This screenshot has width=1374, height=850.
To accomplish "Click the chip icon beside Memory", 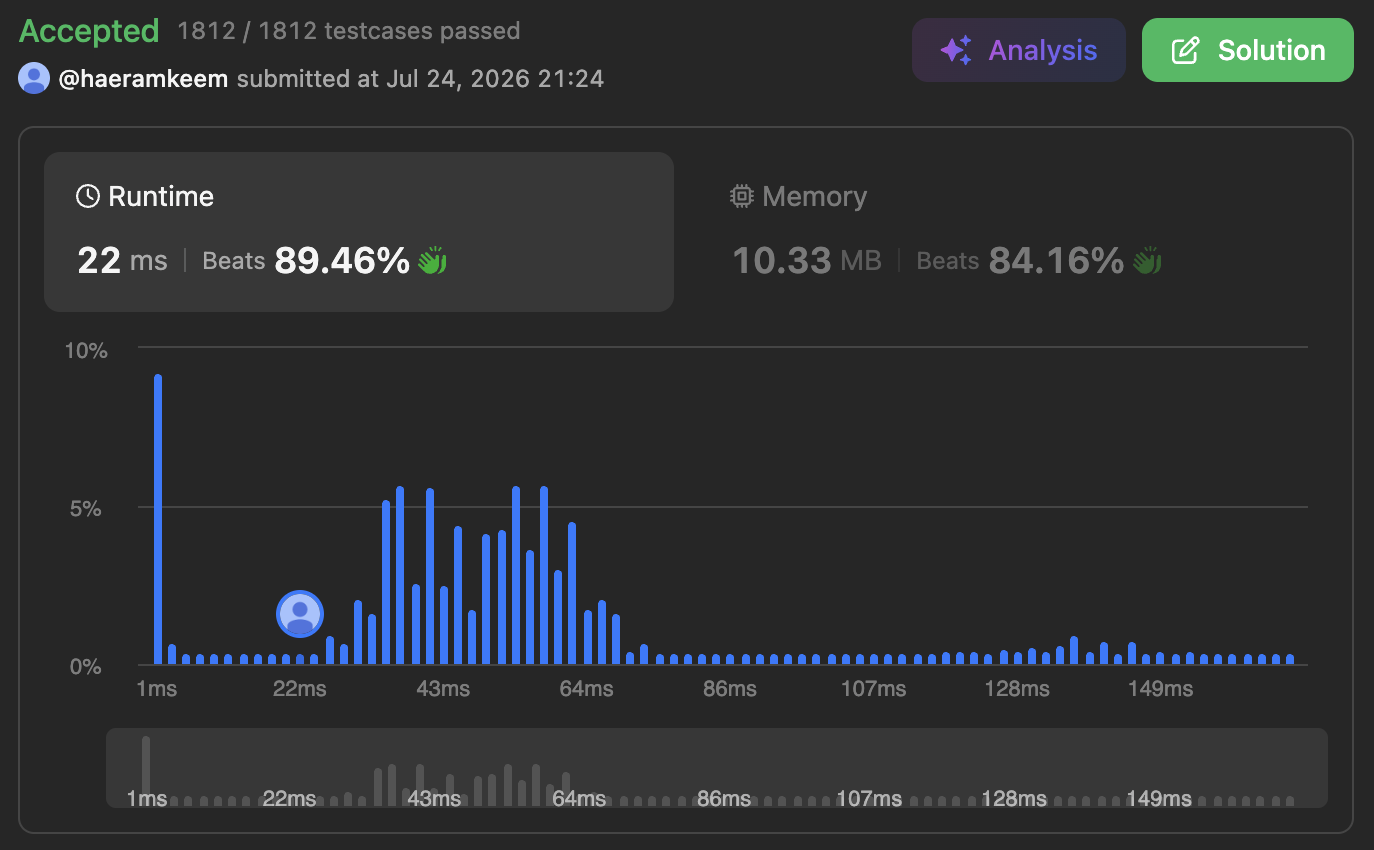I will (x=741, y=196).
